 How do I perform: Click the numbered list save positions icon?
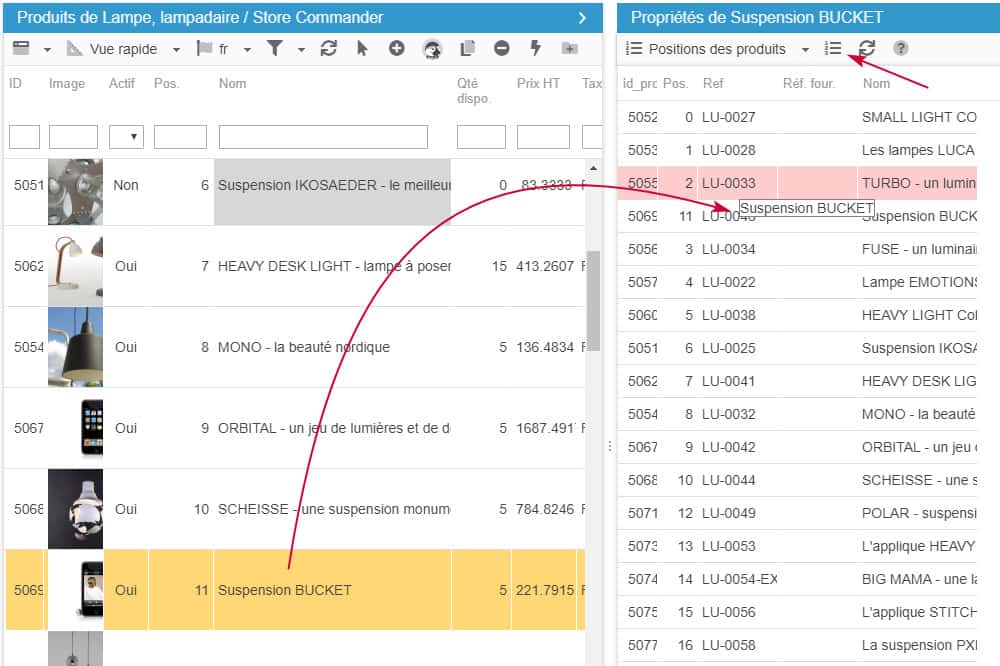tap(833, 48)
